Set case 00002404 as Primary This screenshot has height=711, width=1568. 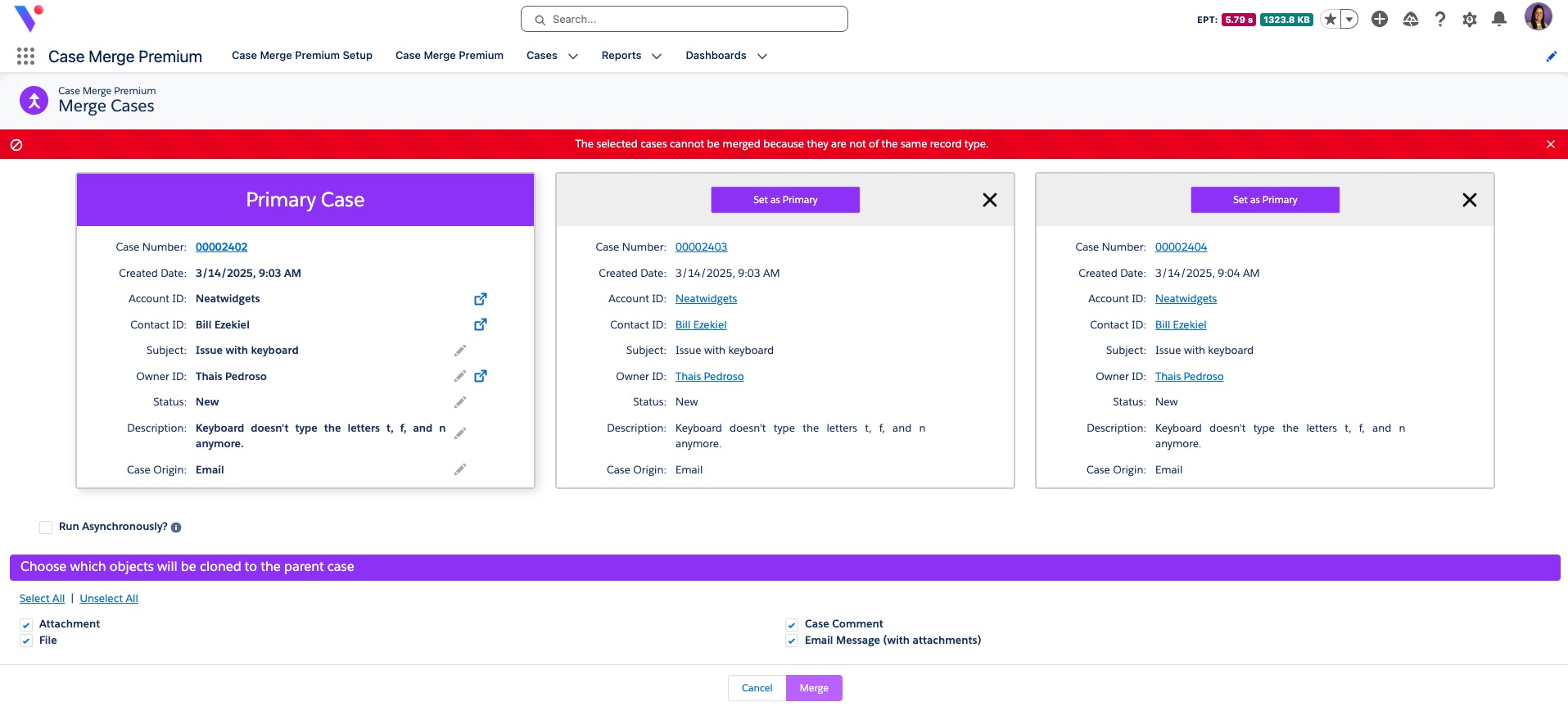[1265, 200]
